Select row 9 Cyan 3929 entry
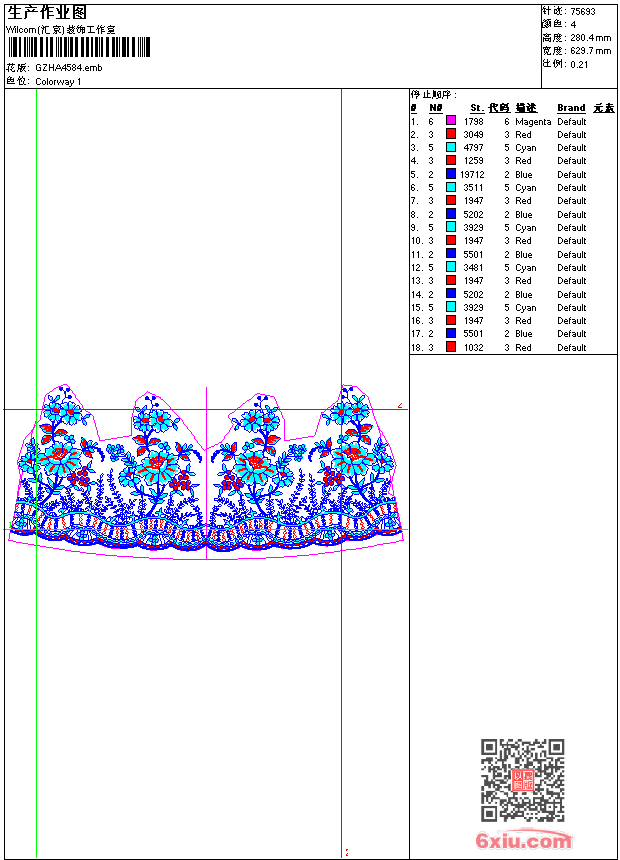This screenshot has height=860, width=620. [x=499, y=228]
